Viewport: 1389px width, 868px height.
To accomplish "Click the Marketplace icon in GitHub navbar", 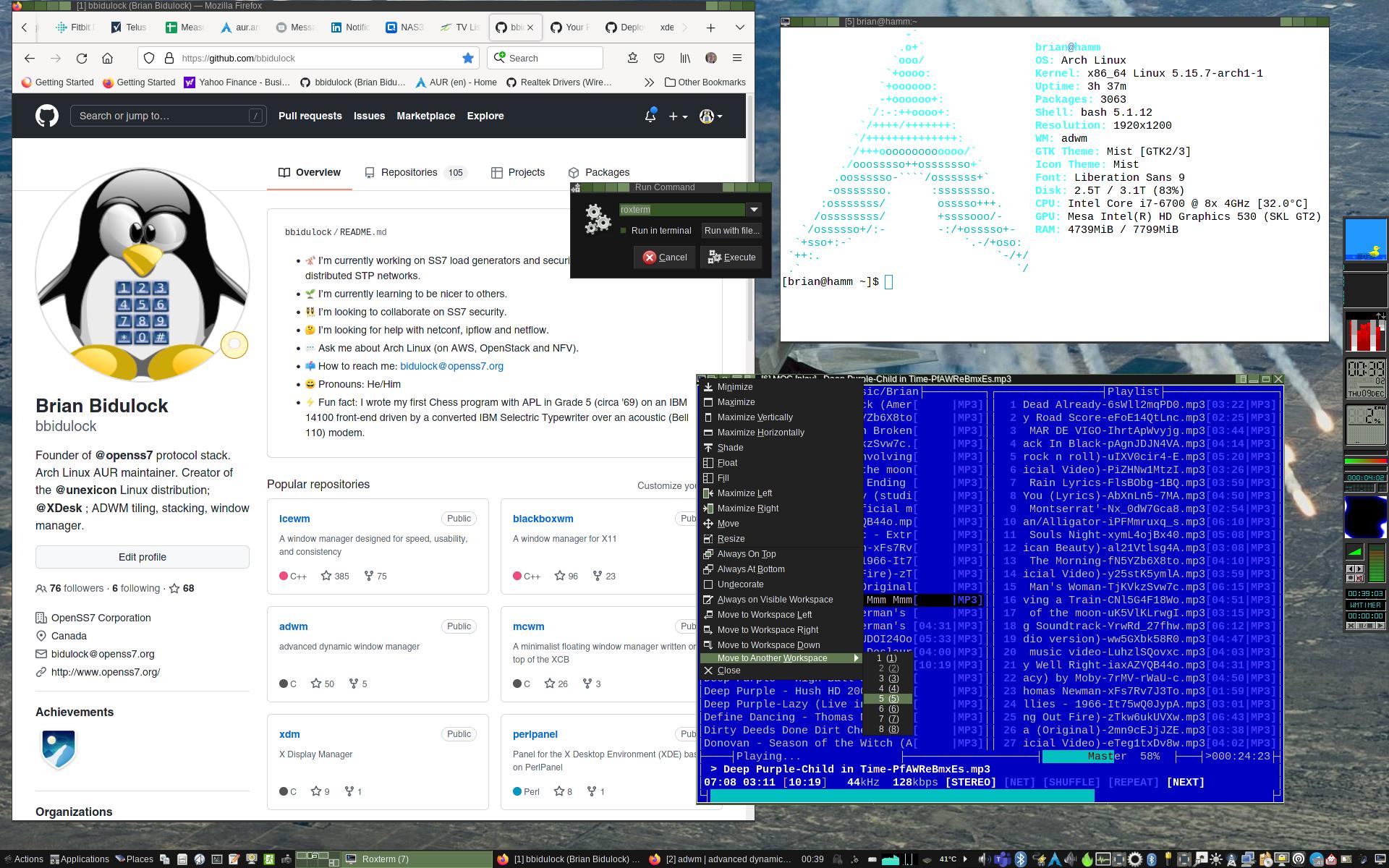I will tap(425, 115).
